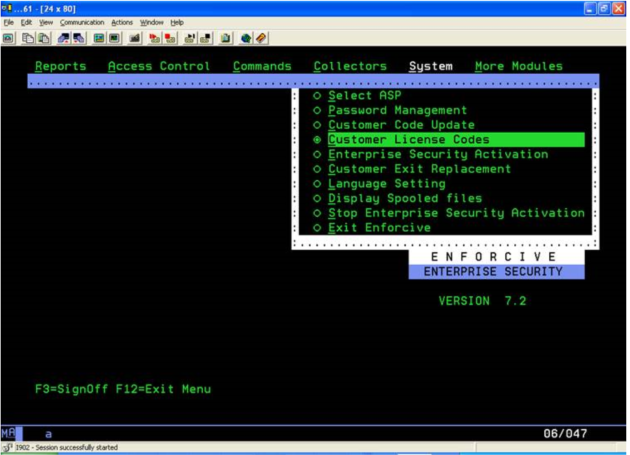
Task: Click the Stop macro recording icon
Action: (x=170, y=38)
